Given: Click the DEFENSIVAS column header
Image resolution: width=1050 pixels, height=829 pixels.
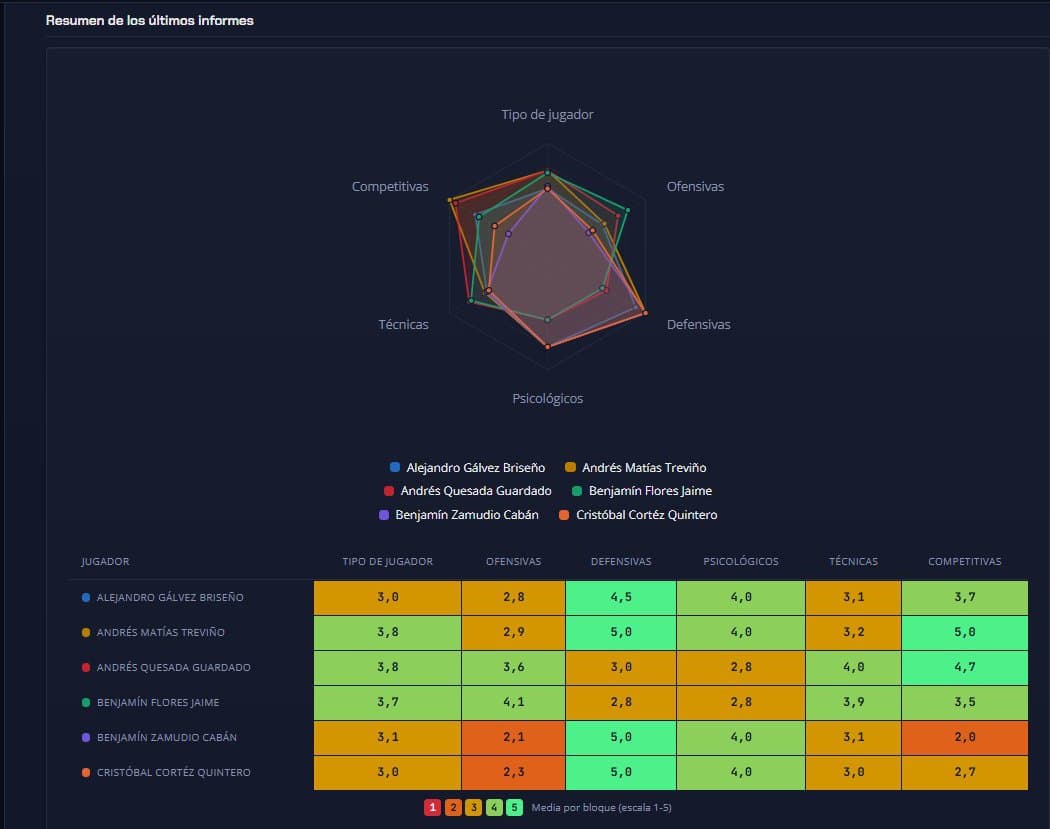Looking at the screenshot, I should click(x=621, y=561).
